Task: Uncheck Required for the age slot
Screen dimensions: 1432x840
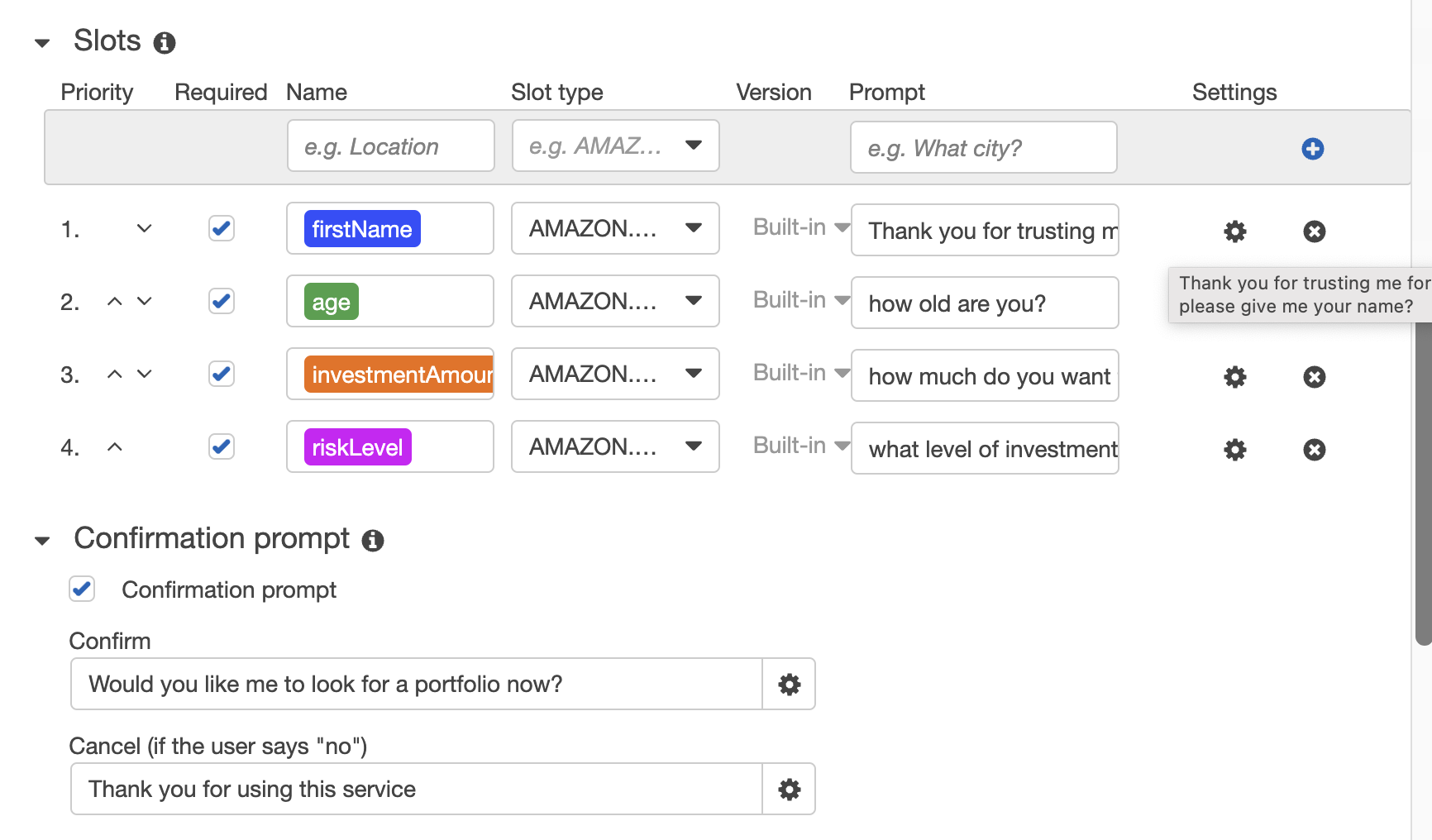Action: pyautogui.click(x=221, y=301)
